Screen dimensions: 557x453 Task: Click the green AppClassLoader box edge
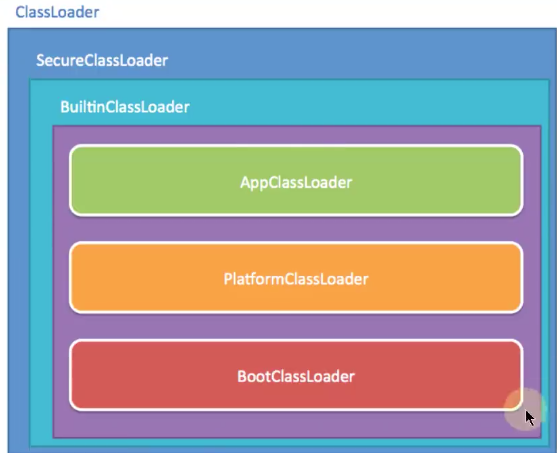[296, 146]
